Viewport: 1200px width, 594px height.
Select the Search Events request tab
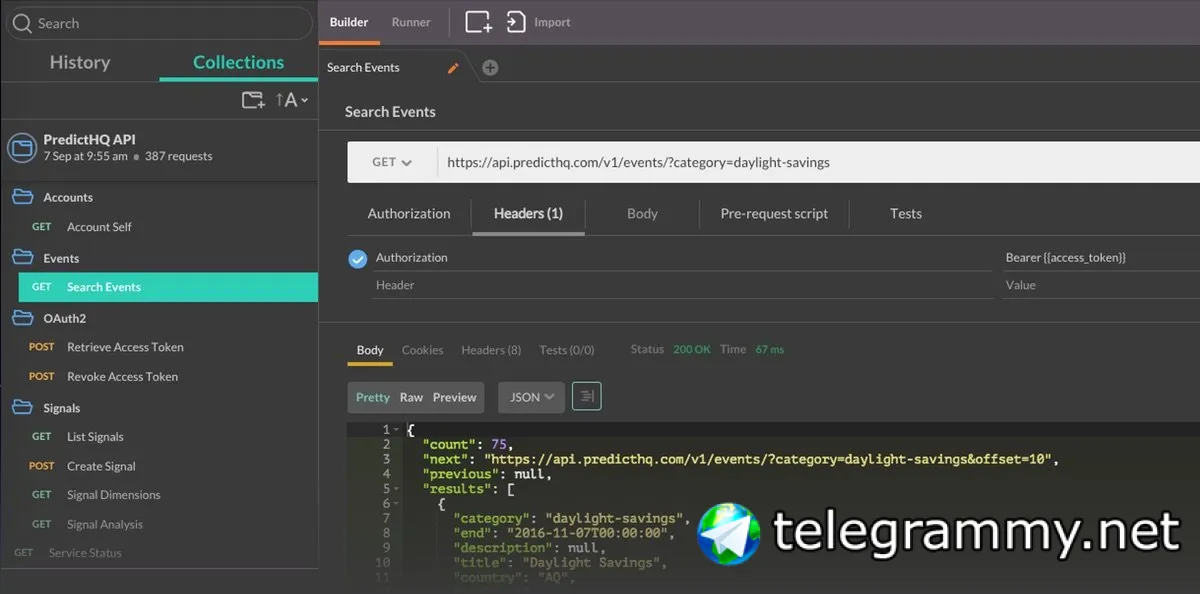pos(363,68)
